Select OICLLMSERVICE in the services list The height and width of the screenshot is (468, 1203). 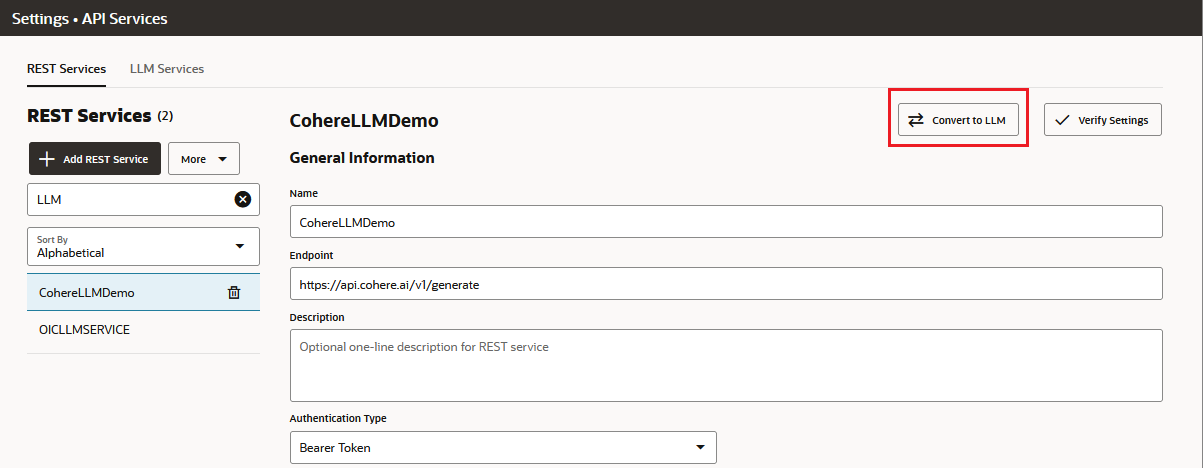(84, 329)
